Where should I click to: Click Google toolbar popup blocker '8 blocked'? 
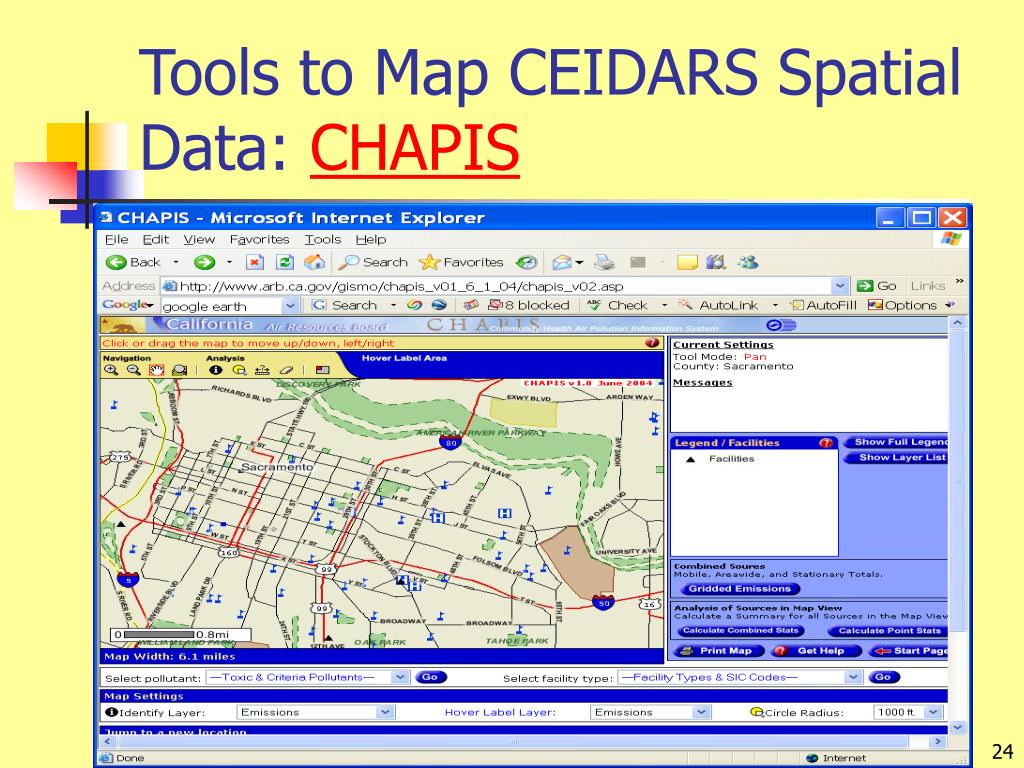click(x=528, y=305)
